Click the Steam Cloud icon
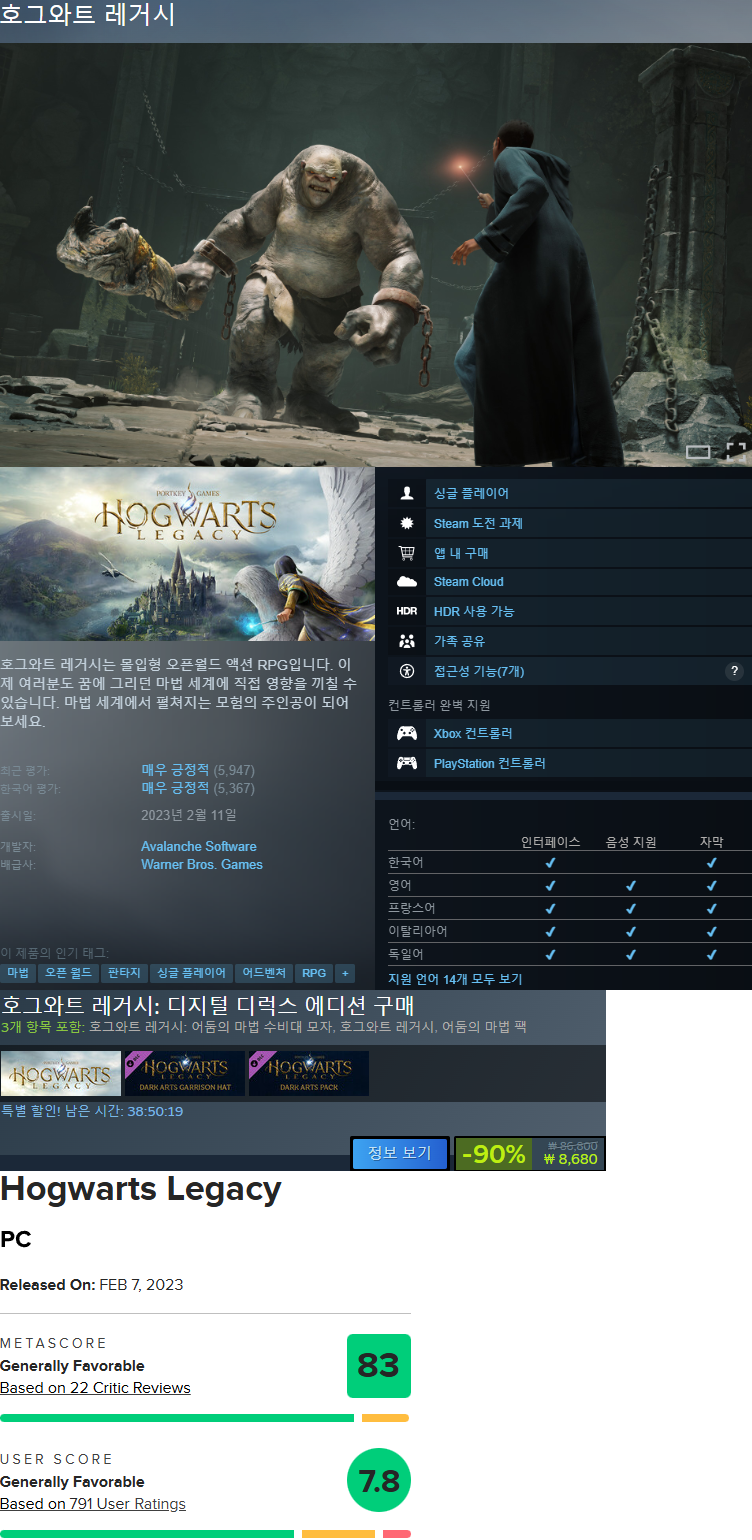752x1540 pixels. [x=406, y=582]
